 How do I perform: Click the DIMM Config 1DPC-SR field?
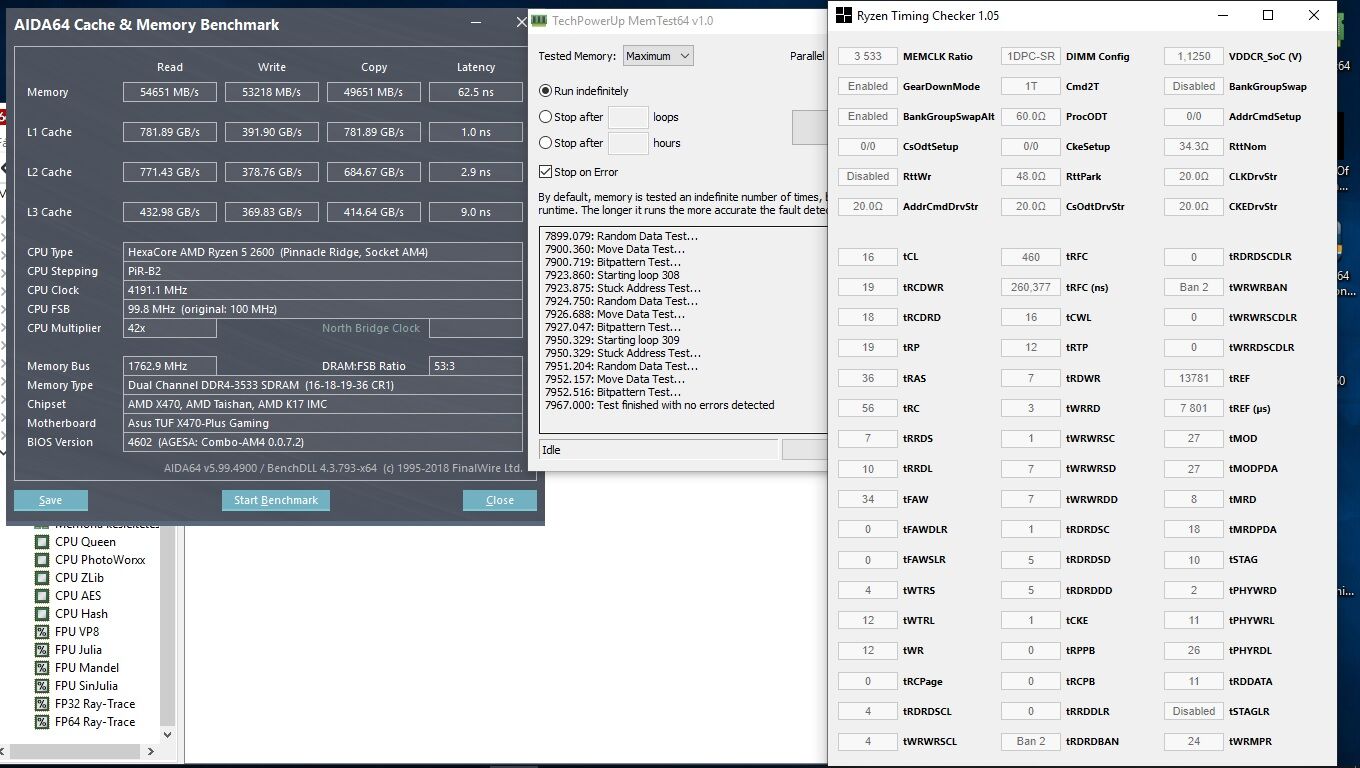(x=1031, y=56)
